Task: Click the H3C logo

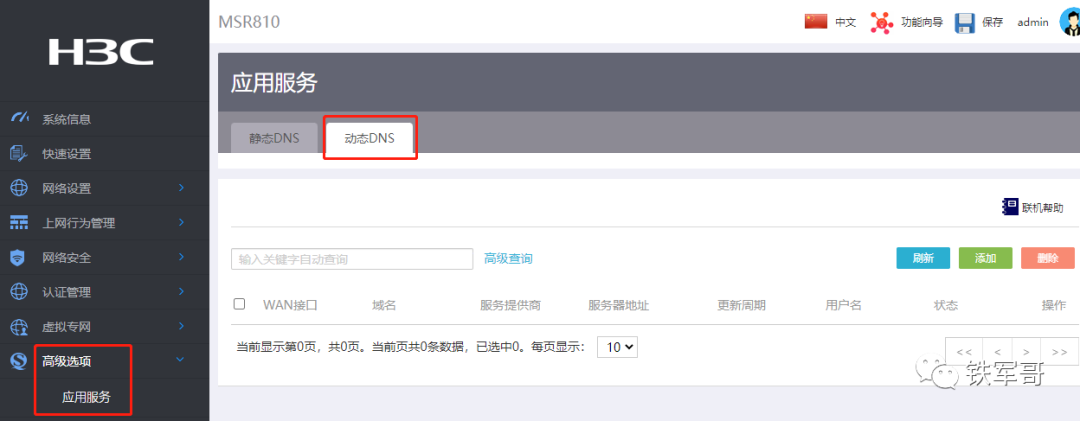Action: pos(101,52)
